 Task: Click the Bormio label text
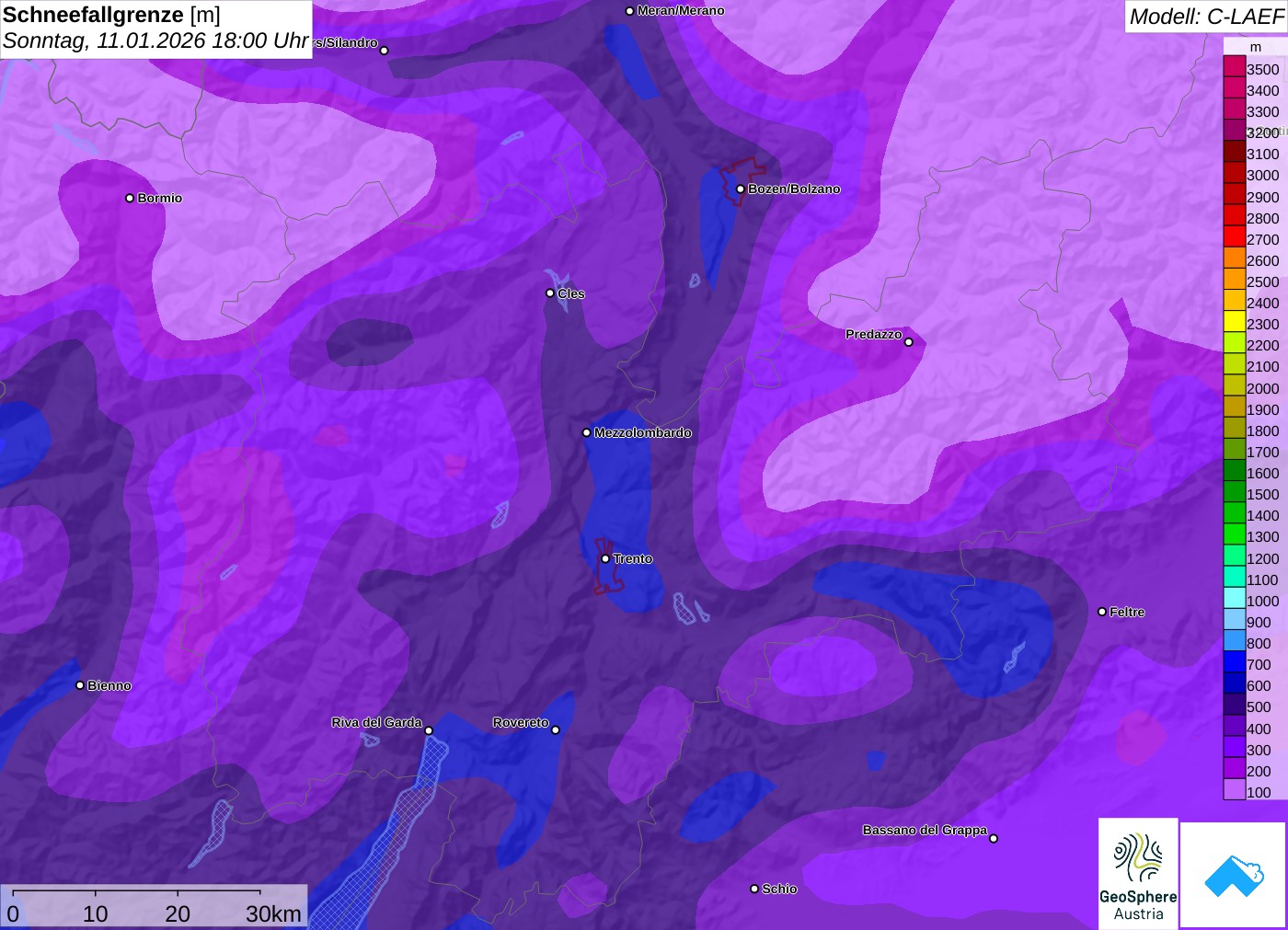160,198
